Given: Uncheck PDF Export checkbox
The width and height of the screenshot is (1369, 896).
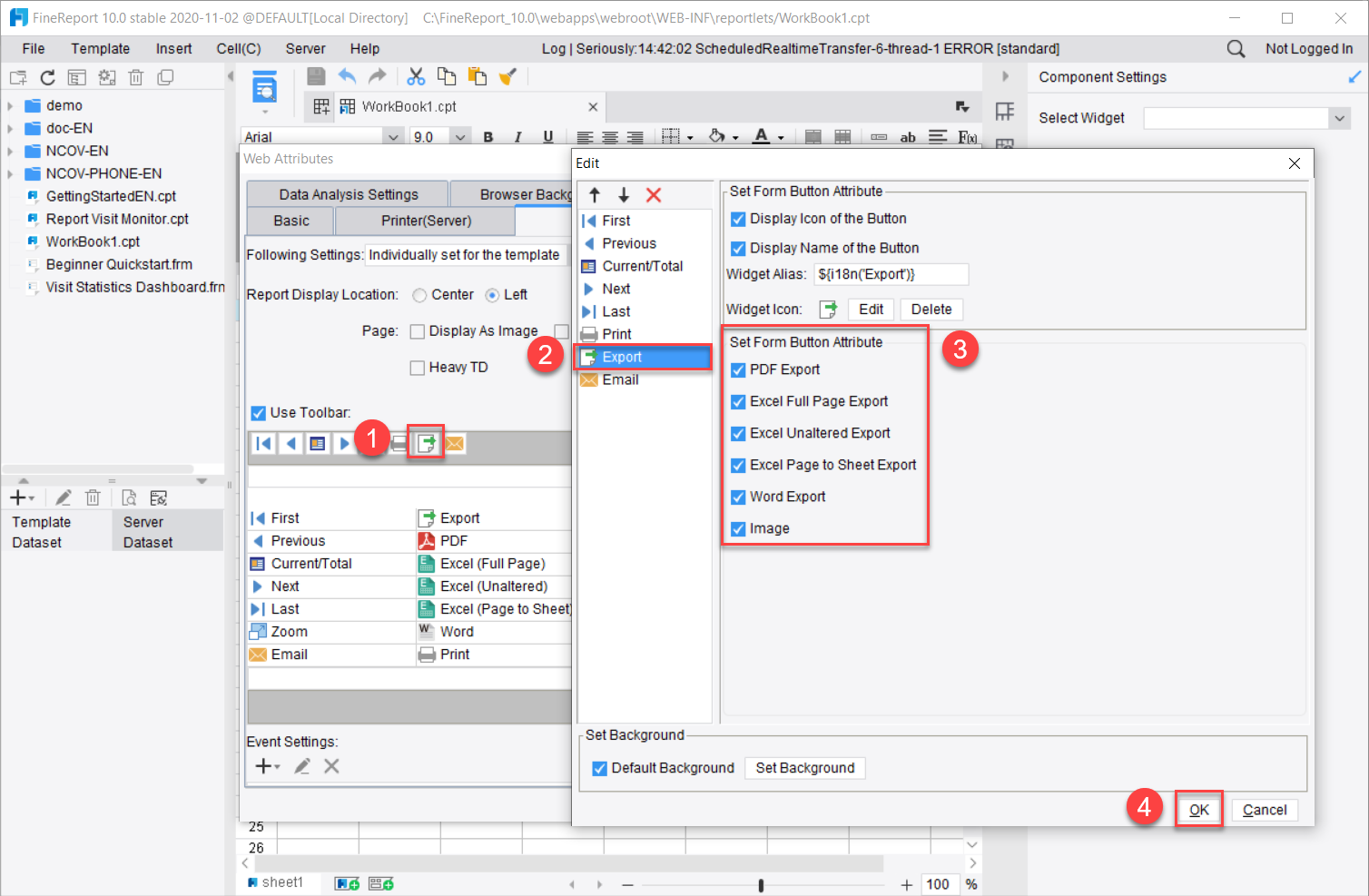Looking at the screenshot, I should pos(738,370).
